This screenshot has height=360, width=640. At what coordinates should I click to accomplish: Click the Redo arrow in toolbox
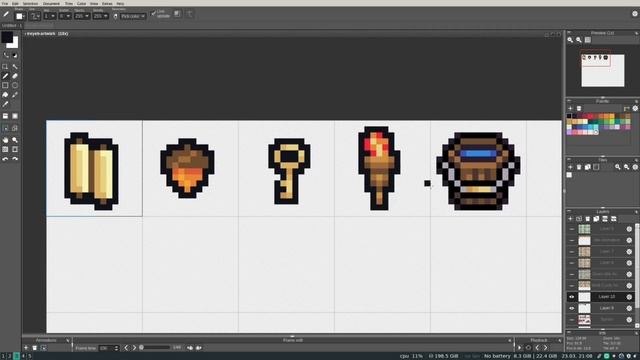[15, 159]
